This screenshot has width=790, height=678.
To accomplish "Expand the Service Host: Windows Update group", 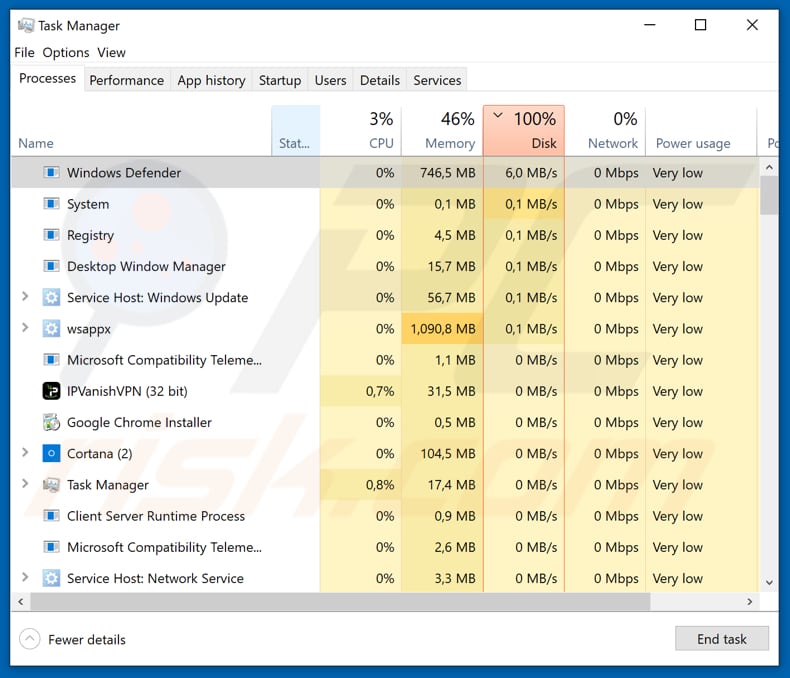I will (x=25, y=298).
